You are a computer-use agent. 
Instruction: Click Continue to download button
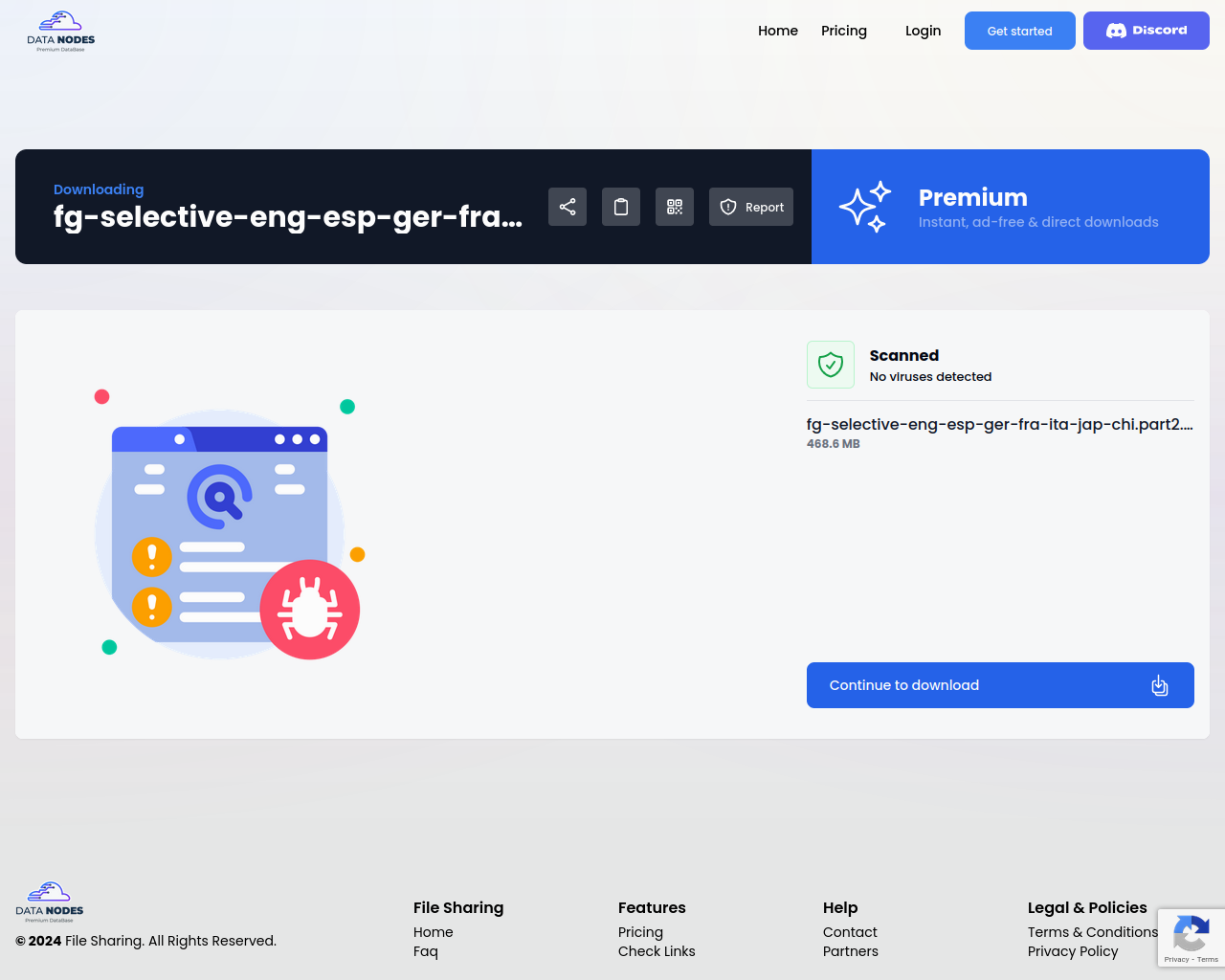click(1000, 685)
